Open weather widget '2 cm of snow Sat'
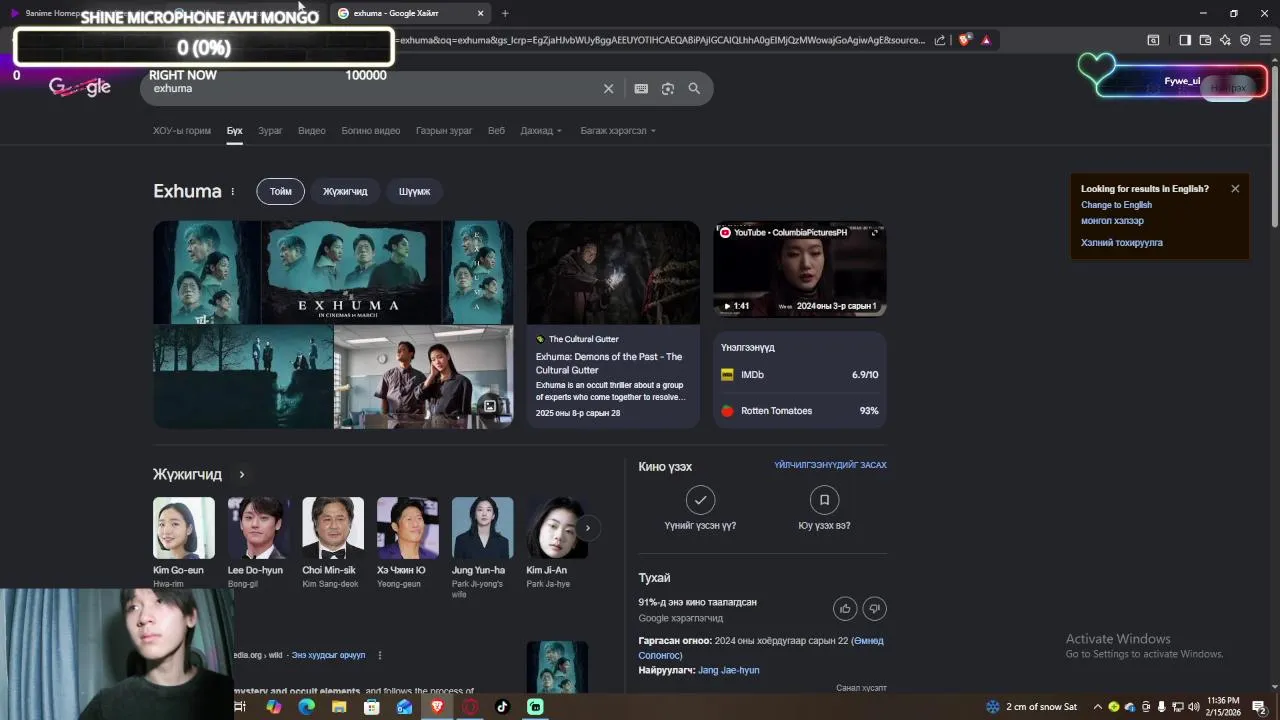The image size is (1280, 720). (x=1032, y=707)
